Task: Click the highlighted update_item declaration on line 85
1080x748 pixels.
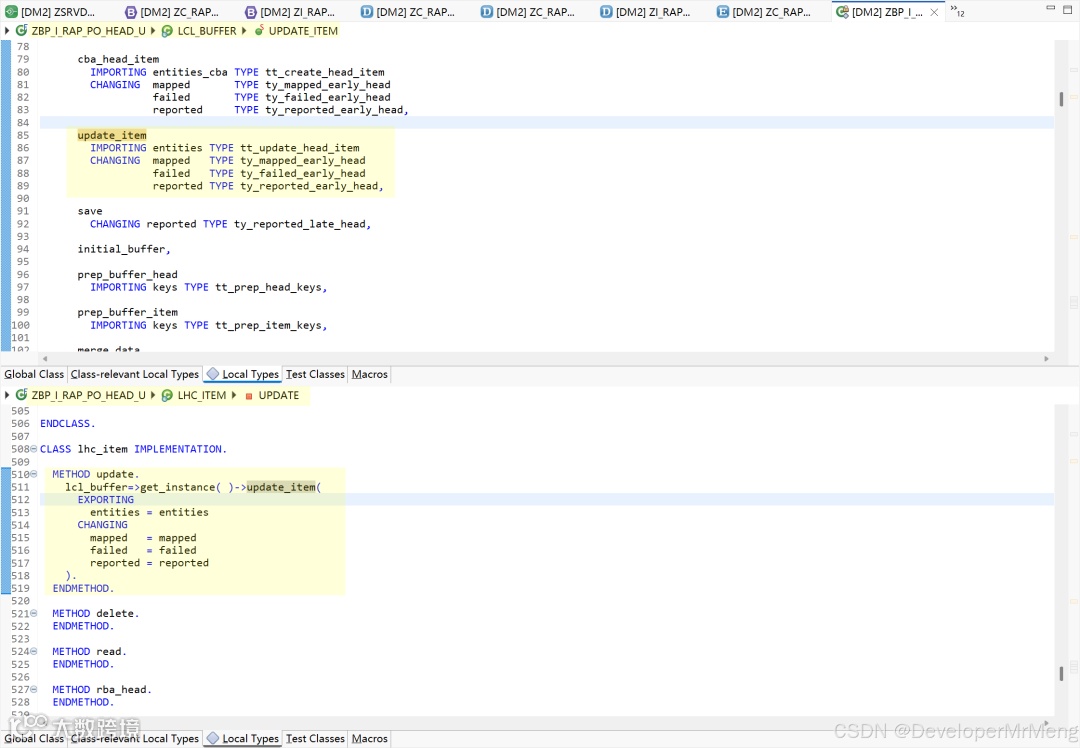Action: click(x=112, y=136)
